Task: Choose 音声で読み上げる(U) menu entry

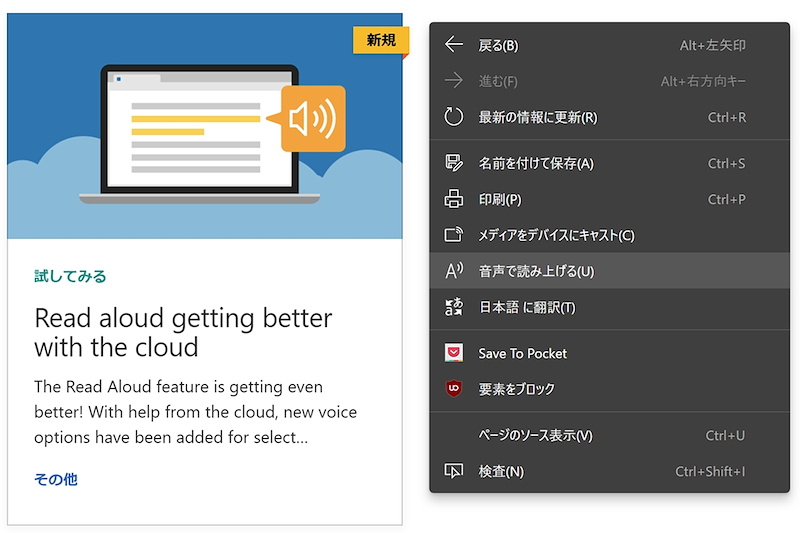Action: click(x=609, y=271)
